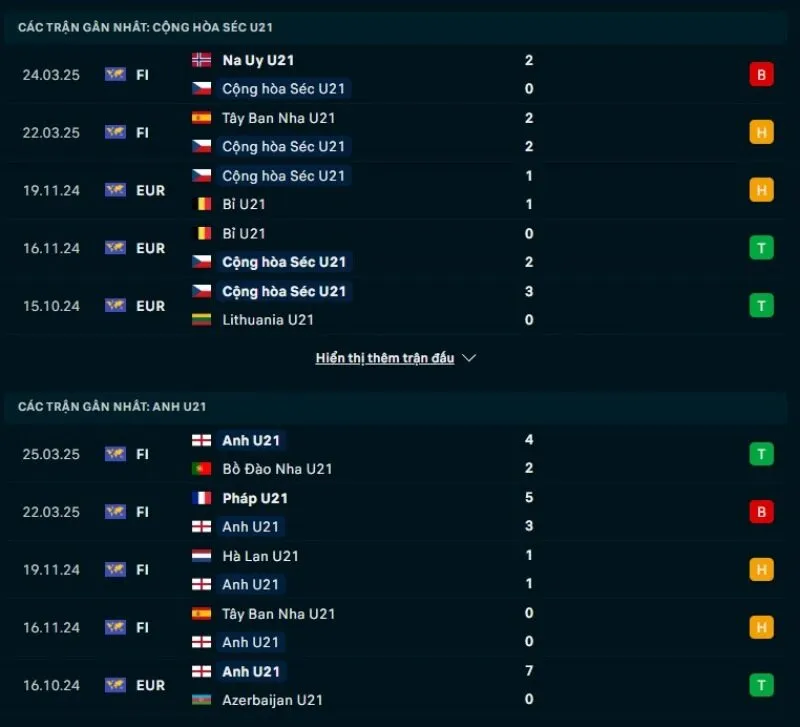Open the Lithuania U21 team link
Screen dimensions: 800x727
point(268,320)
